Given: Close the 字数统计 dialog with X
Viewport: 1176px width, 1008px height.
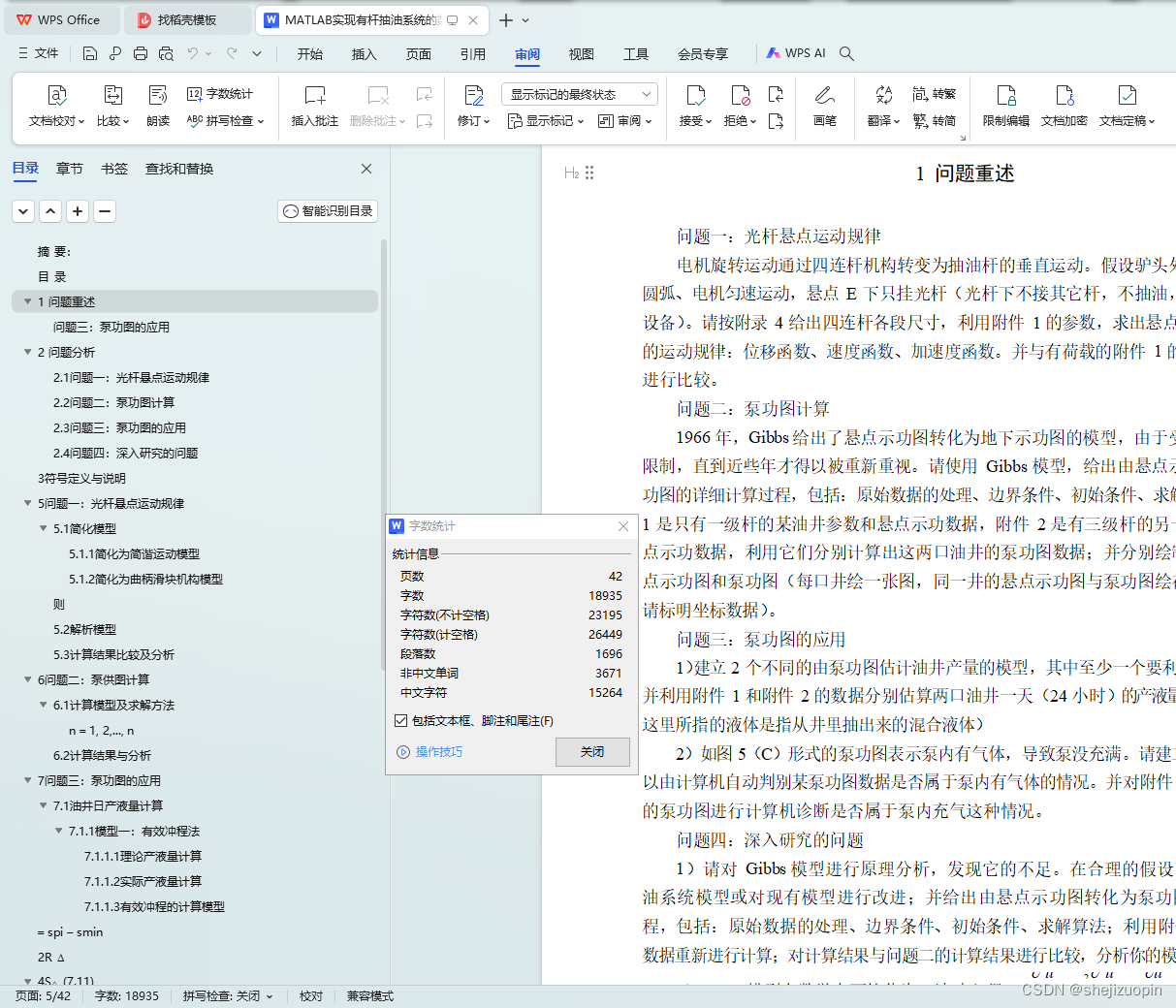Looking at the screenshot, I should (623, 525).
